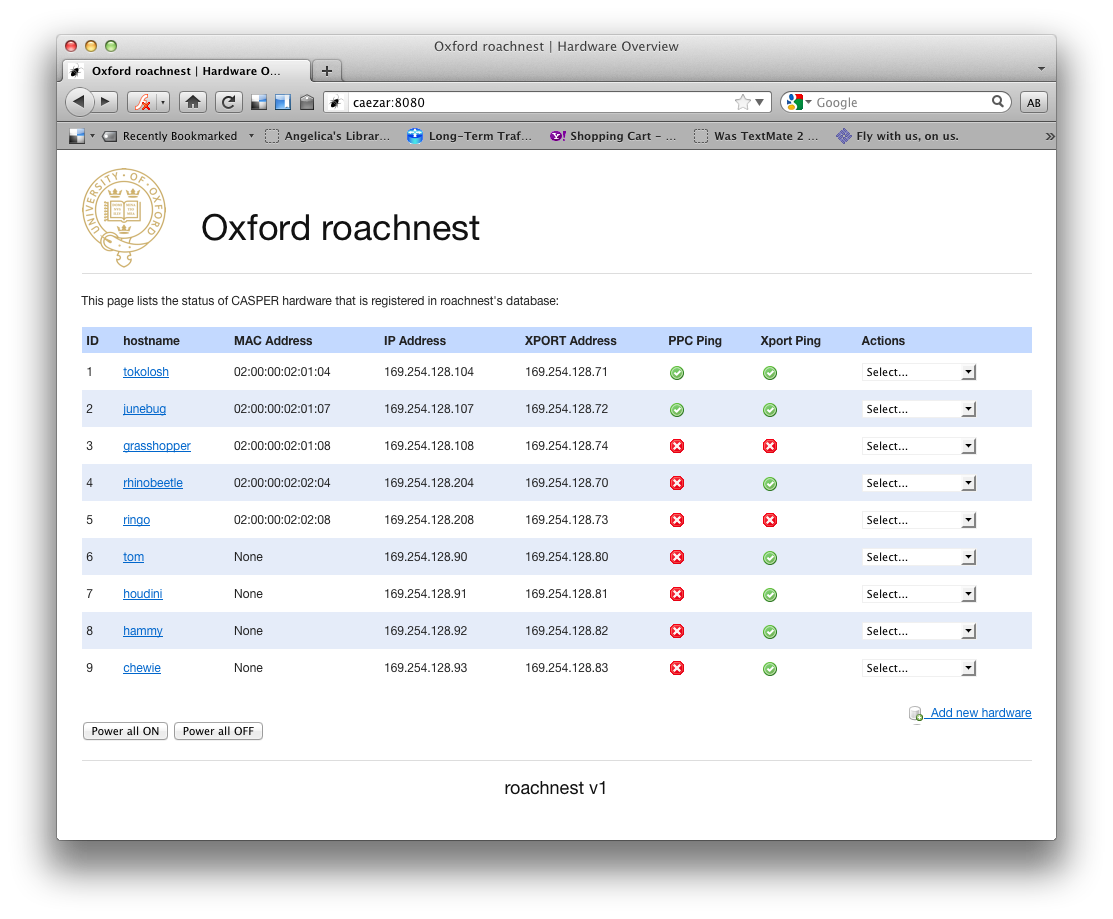The height and width of the screenshot is (919, 1113).
Task: Open the Recently Bookmarked dropdown arrow
Action: tap(251, 136)
